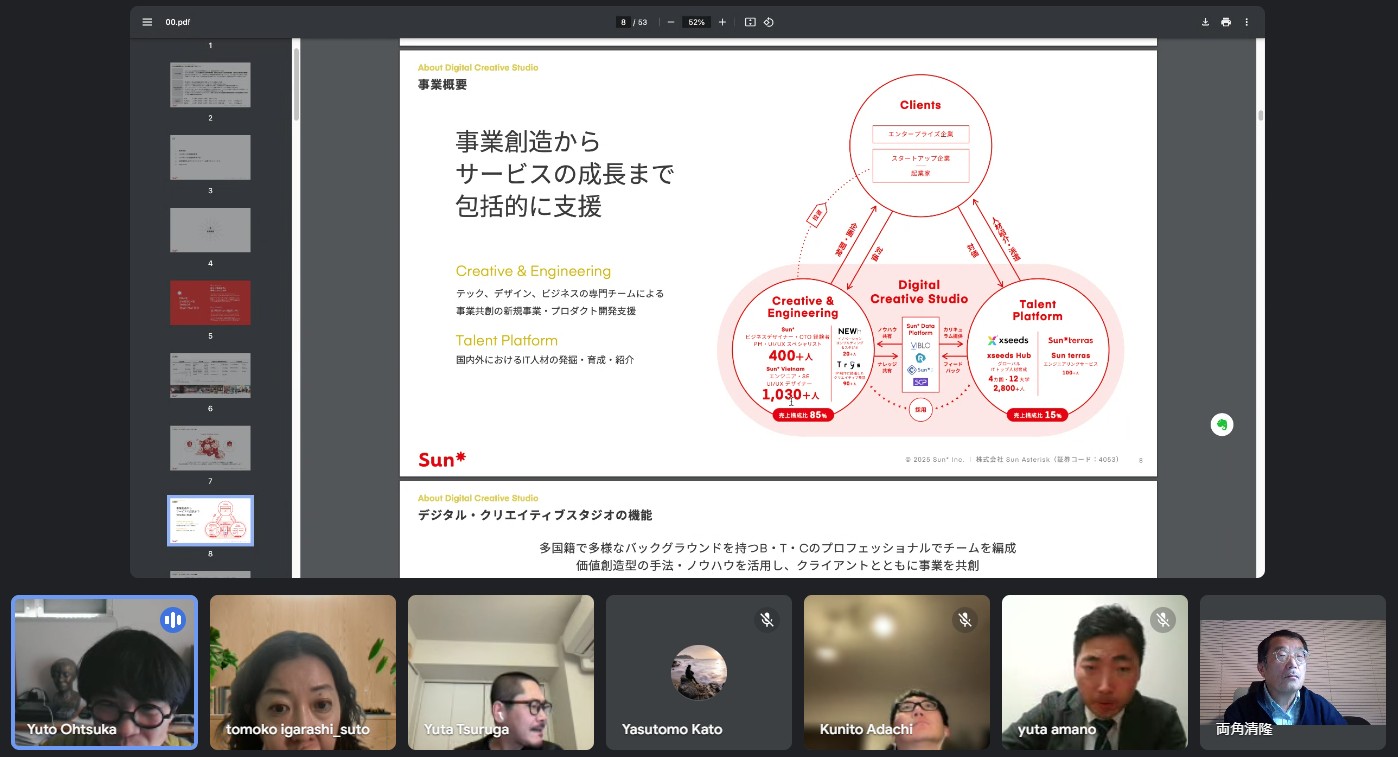Click the muted mic icon on Yasutomo Kato

pos(767,620)
